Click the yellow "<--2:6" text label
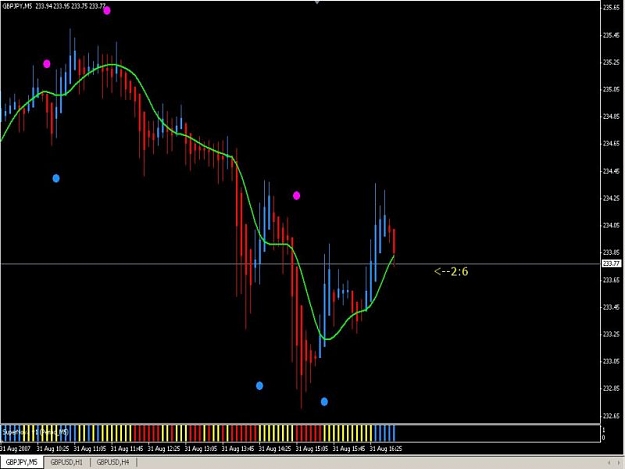The height and width of the screenshot is (469, 625). point(451,272)
